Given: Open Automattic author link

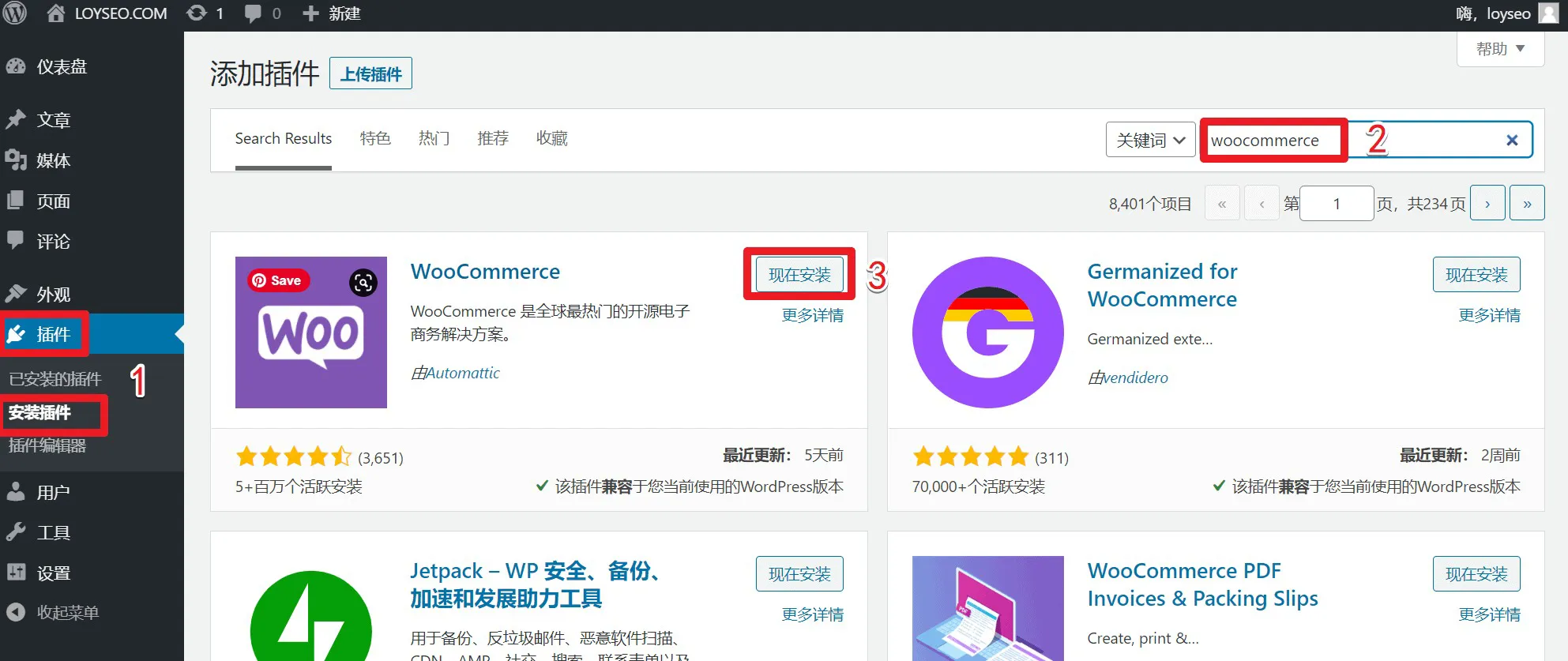Looking at the screenshot, I should tap(463, 373).
